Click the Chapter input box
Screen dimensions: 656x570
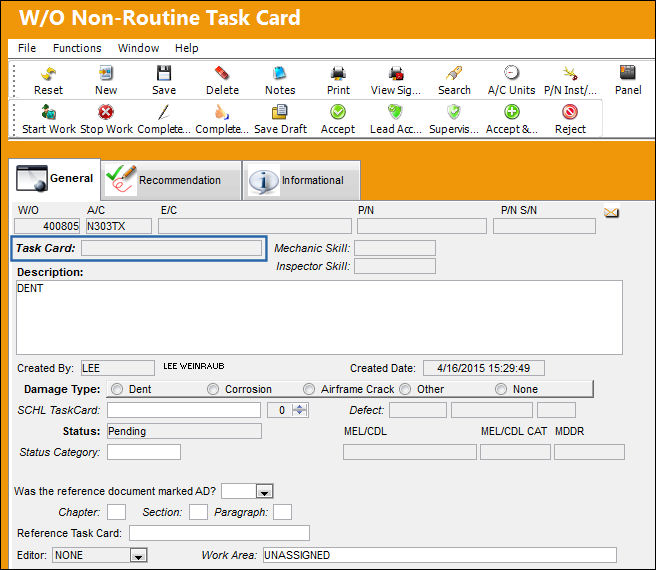click(x=116, y=512)
